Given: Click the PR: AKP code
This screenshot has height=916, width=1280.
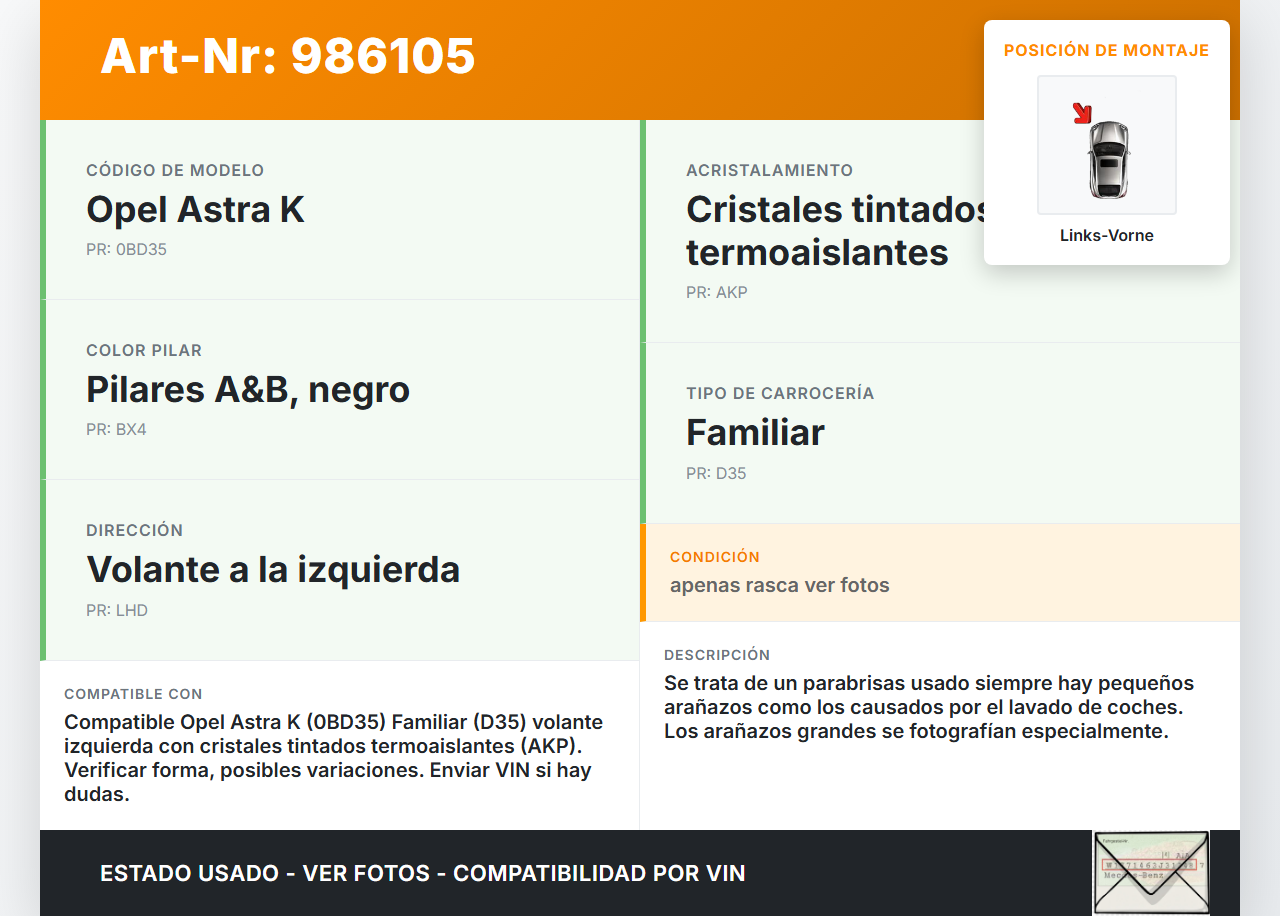Looking at the screenshot, I should (717, 293).
